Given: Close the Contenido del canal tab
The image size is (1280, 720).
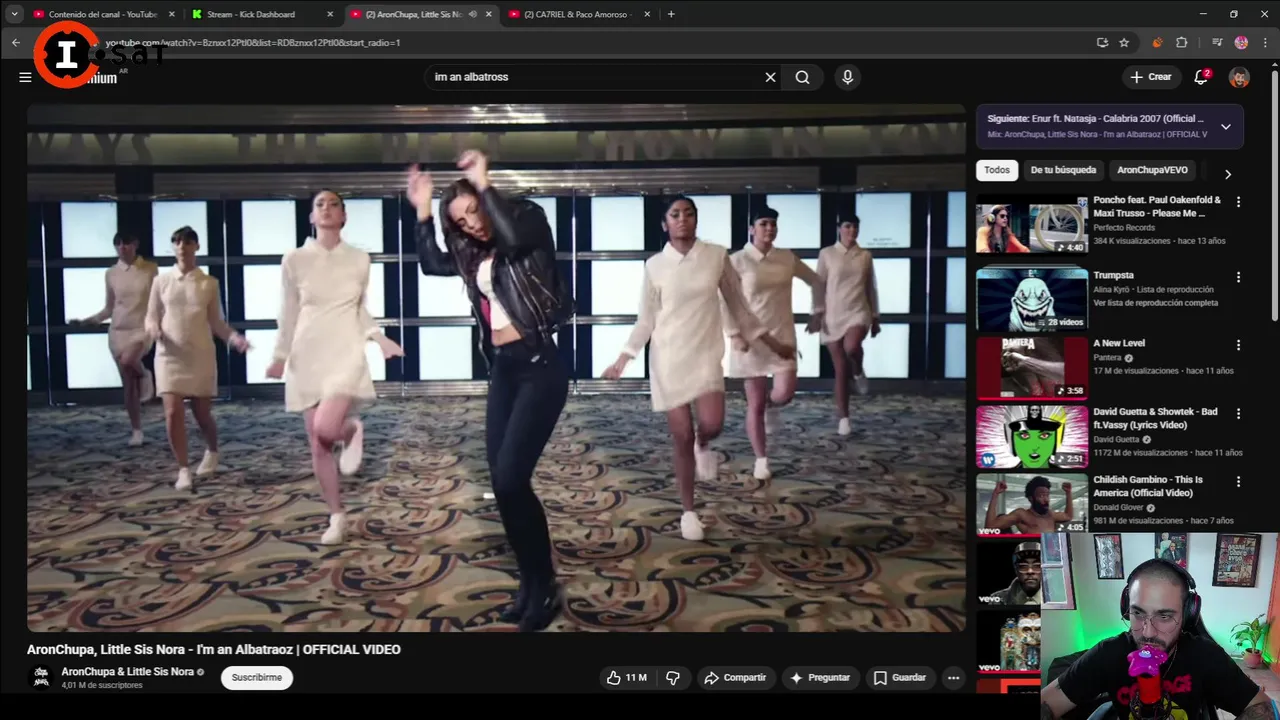Looking at the screenshot, I should pyautogui.click(x=172, y=14).
